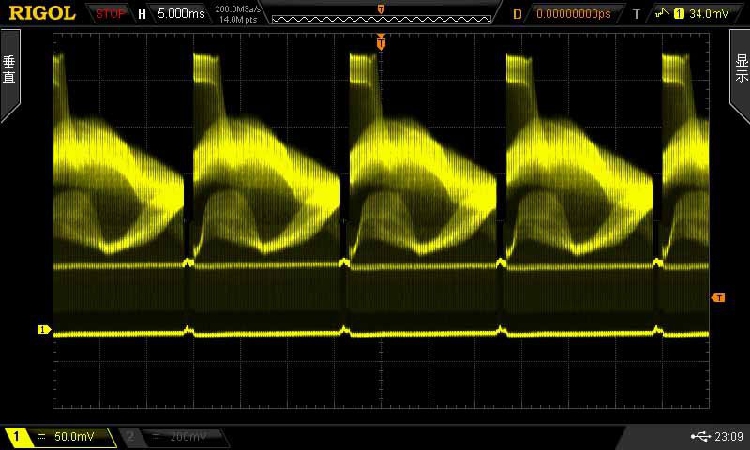The height and width of the screenshot is (450, 750).
Task: Click the T trigger label icon
Action: [634, 14]
